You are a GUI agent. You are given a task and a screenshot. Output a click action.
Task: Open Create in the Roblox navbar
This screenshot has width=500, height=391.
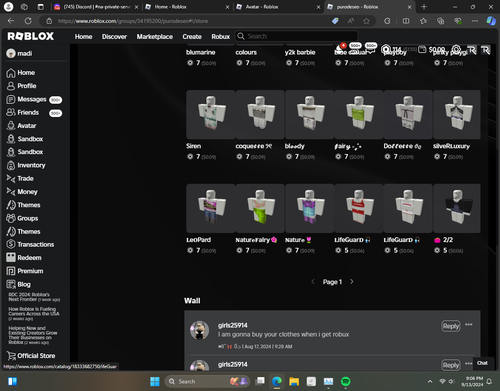point(192,37)
